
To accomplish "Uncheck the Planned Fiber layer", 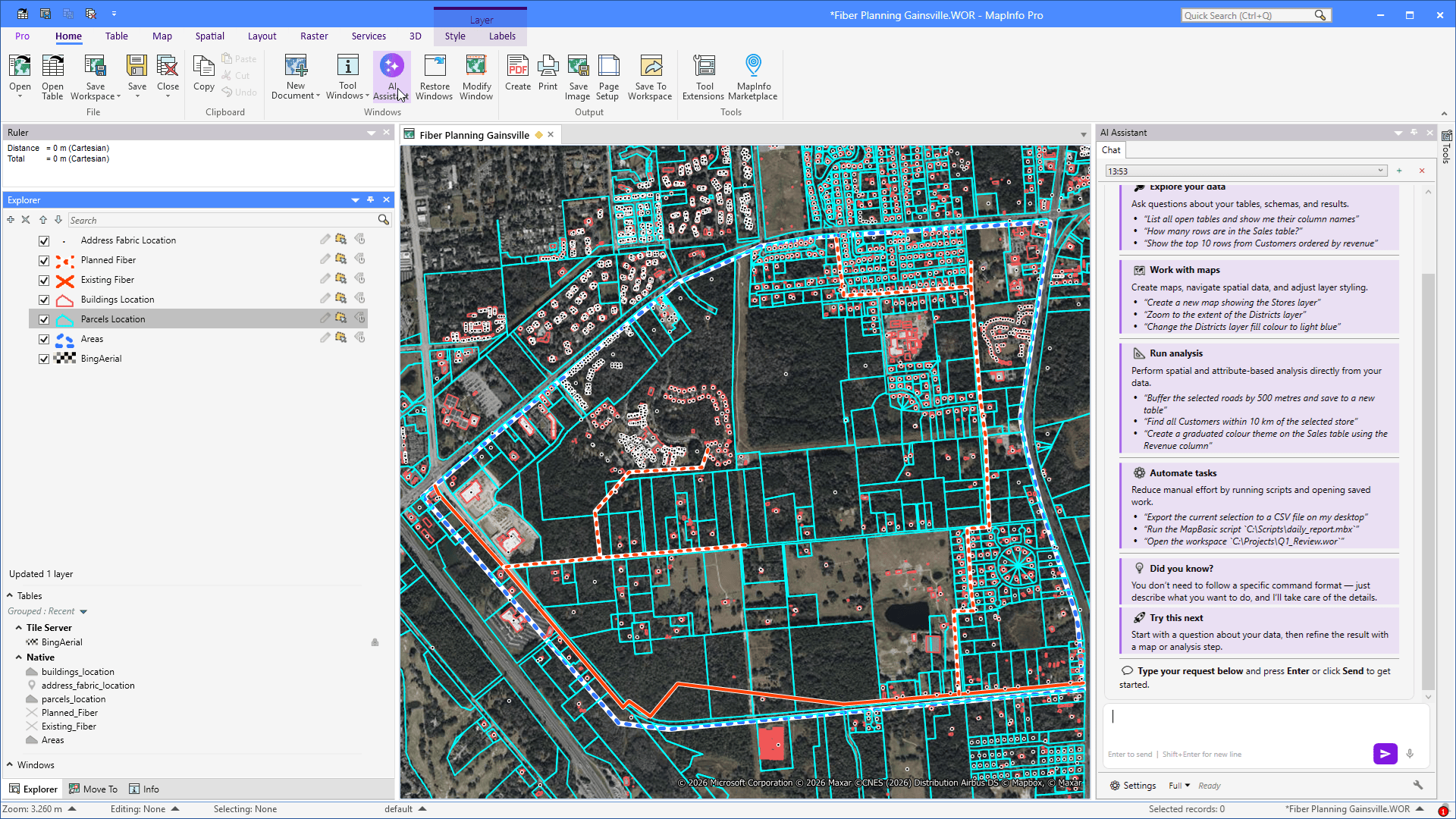I will coord(44,260).
